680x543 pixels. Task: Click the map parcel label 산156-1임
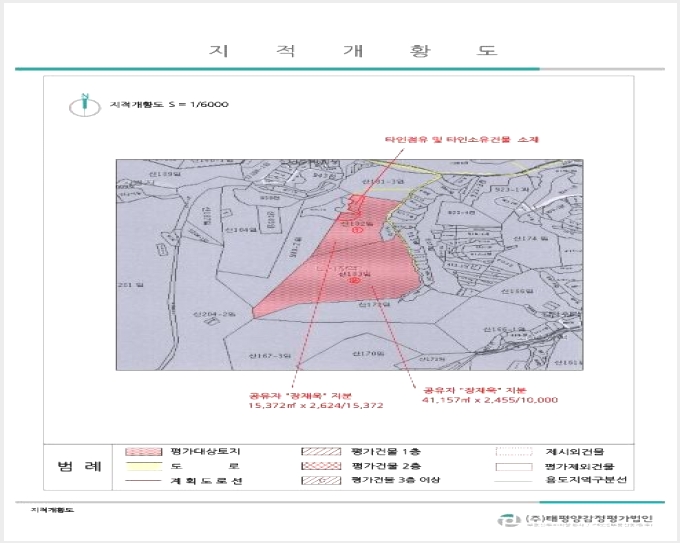pyautogui.click(x=504, y=330)
